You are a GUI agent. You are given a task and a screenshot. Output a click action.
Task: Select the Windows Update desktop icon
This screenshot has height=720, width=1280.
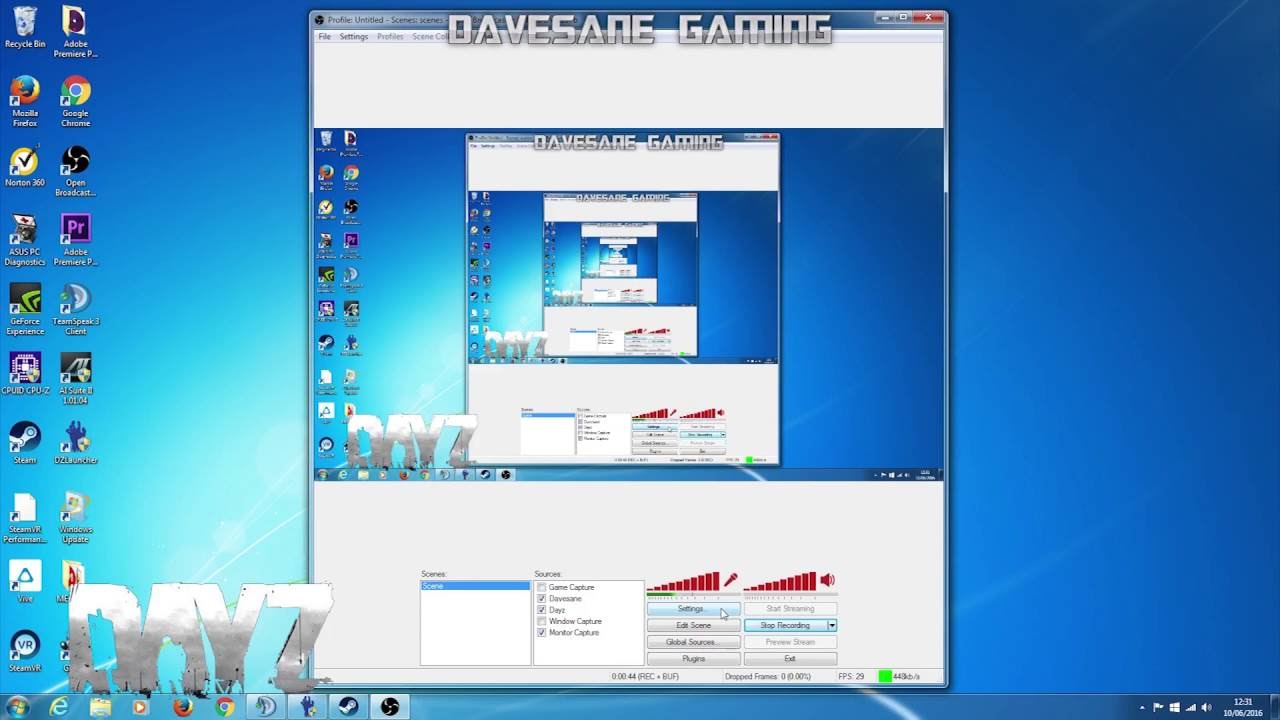tap(75, 518)
